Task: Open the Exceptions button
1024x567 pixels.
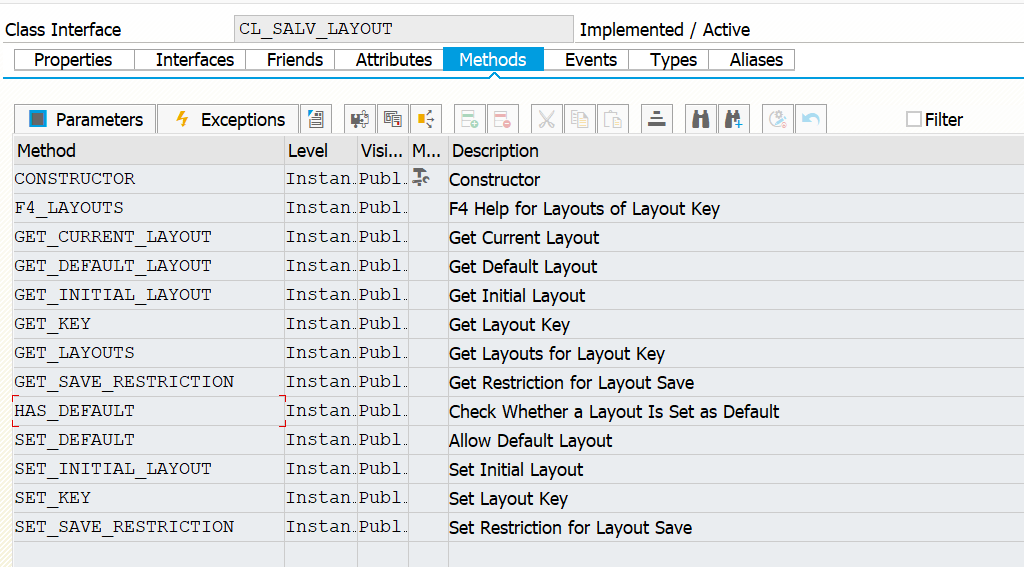Action: click(x=228, y=119)
